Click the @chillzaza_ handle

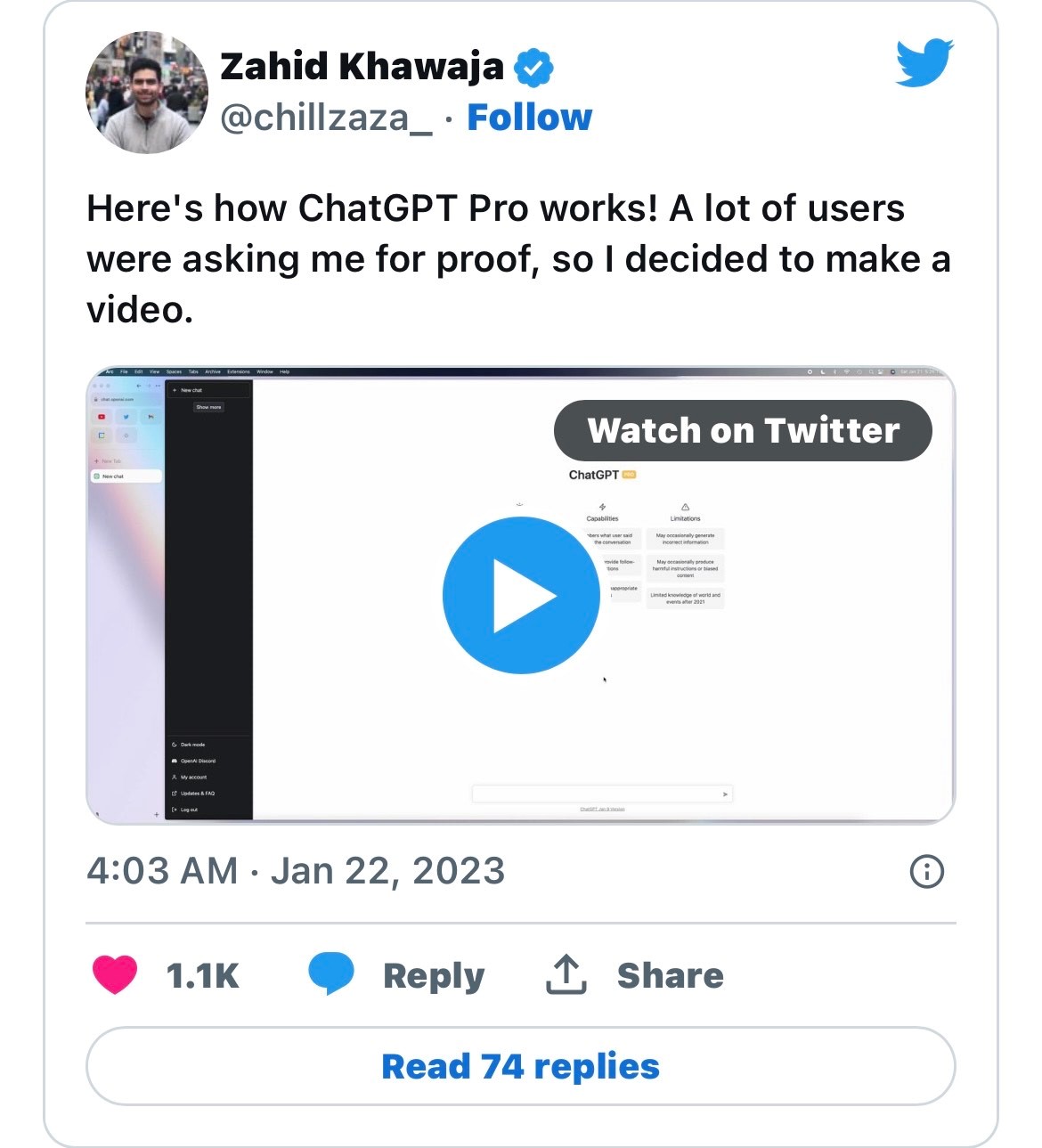[x=325, y=118]
